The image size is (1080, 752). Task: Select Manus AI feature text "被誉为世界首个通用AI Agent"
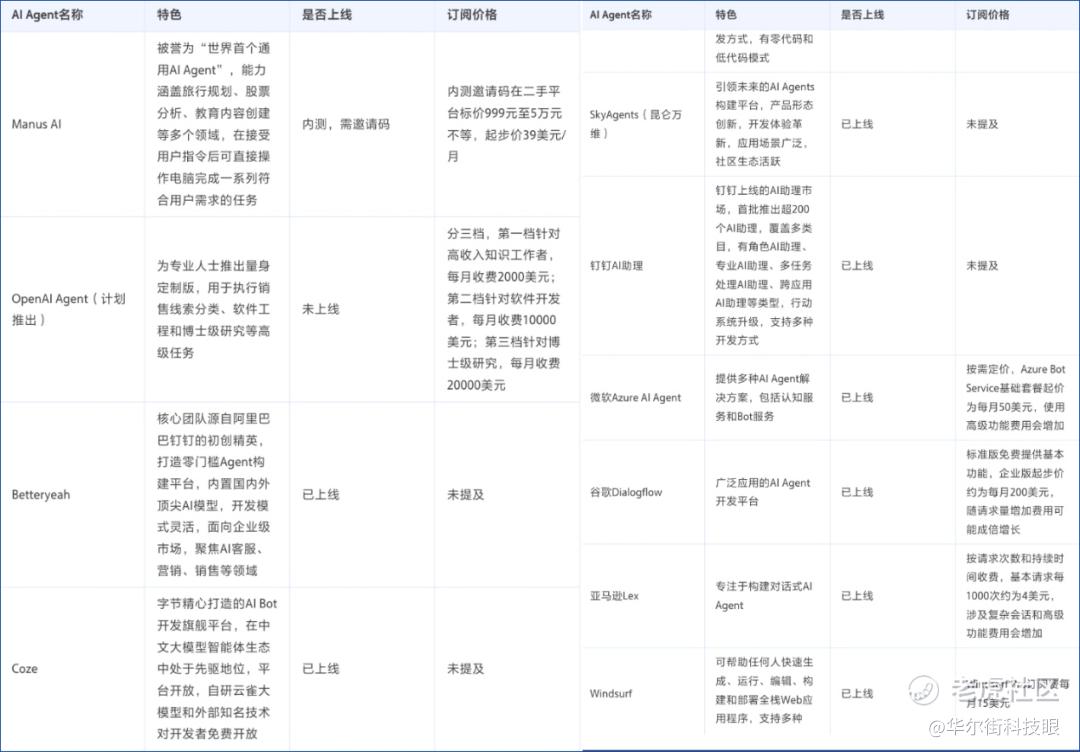[213, 59]
